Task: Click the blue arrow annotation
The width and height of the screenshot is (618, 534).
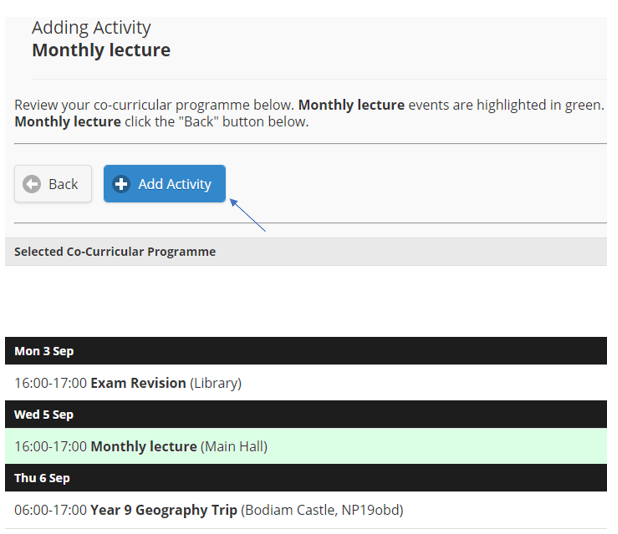Action: coord(248,216)
